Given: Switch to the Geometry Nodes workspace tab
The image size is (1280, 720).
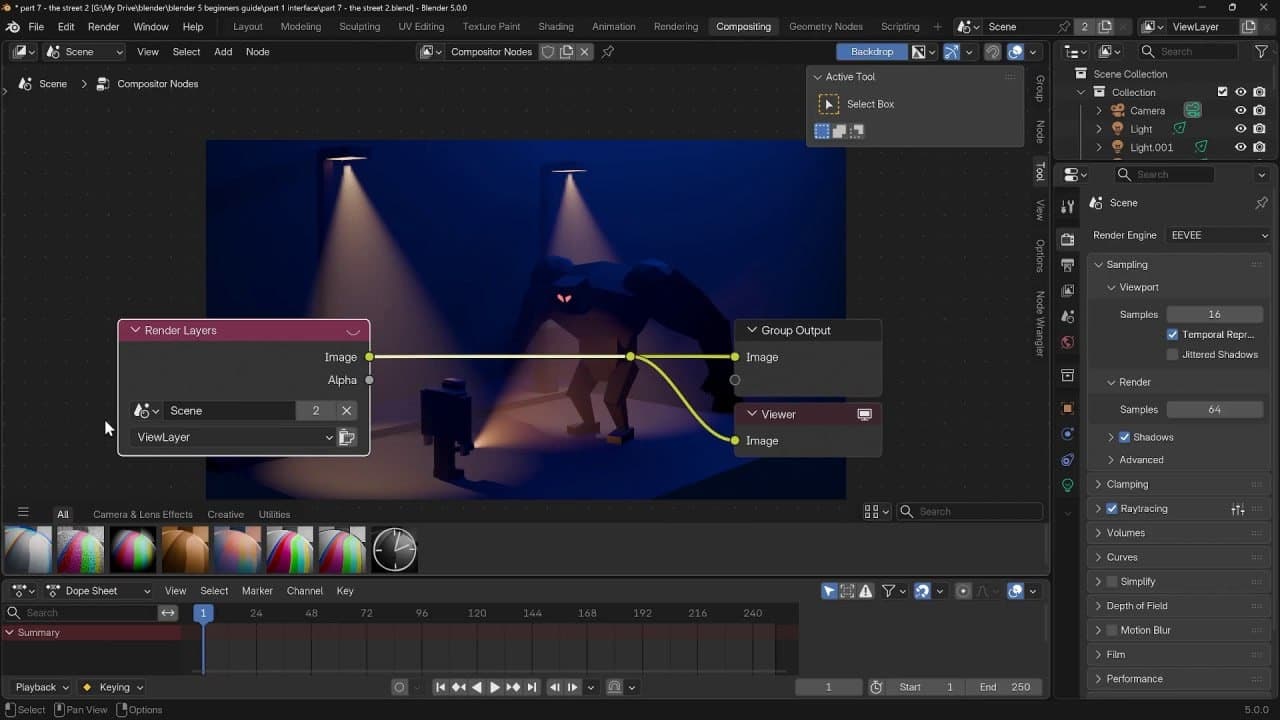Looking at the screenshot, I should pyautogui.click(x=825, y=27).
